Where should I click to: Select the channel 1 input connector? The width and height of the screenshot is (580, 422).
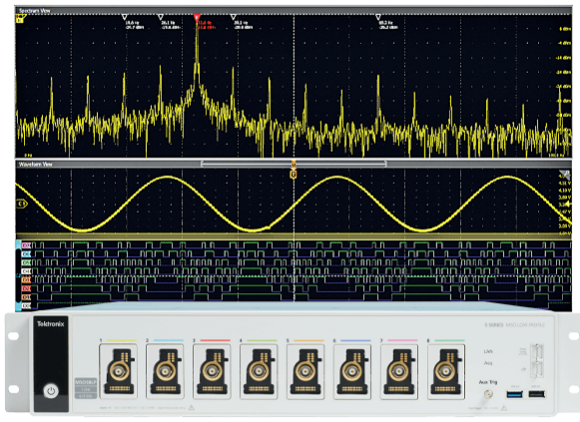tap(118, 371)
